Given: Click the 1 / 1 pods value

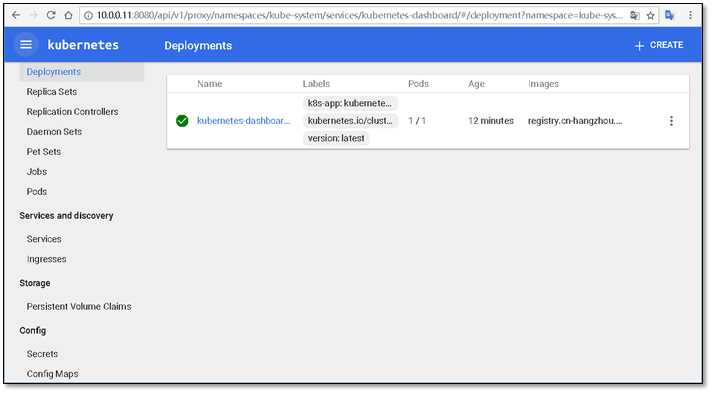Looking at the screenshot, I should click(417, 121).
